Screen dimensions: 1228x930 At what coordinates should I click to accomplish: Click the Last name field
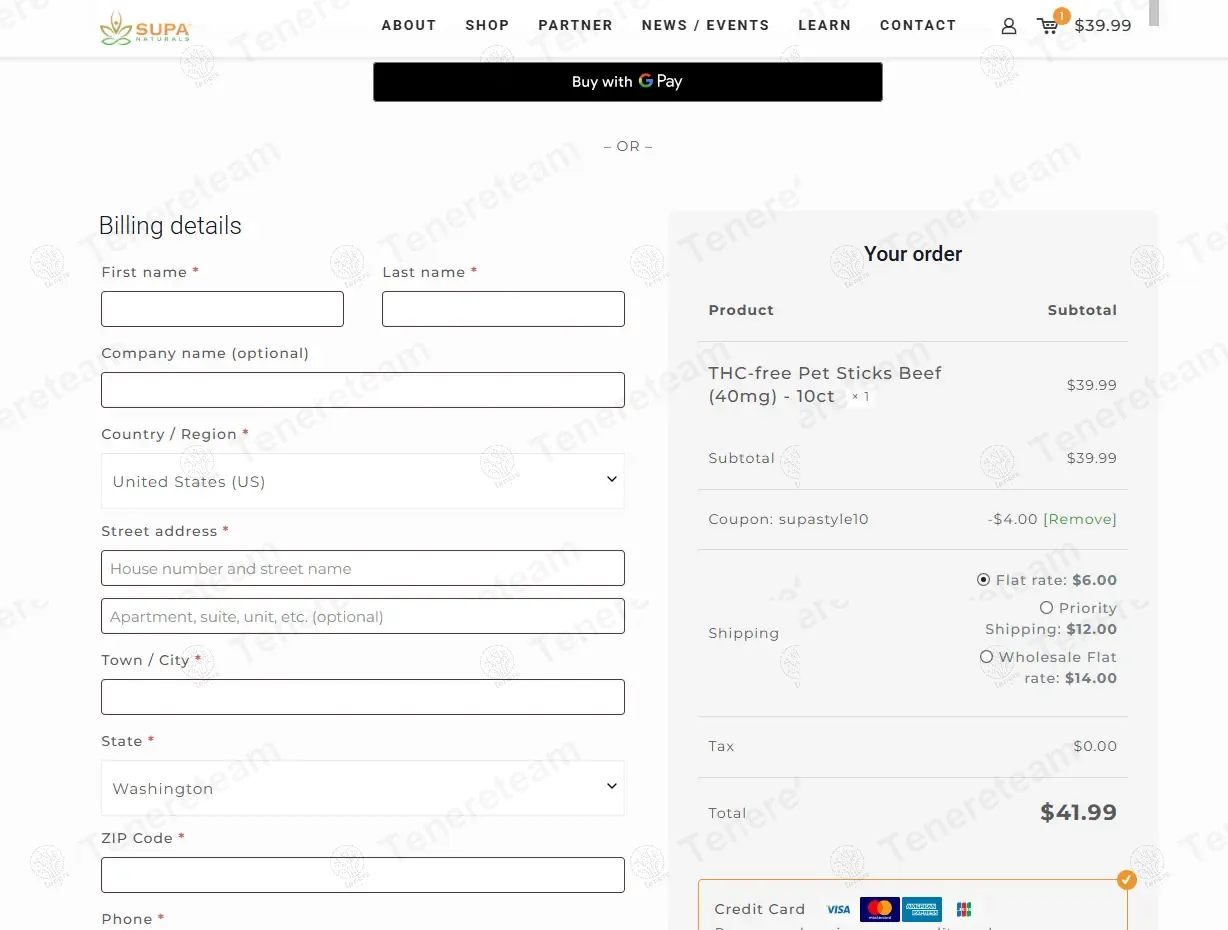503,309
